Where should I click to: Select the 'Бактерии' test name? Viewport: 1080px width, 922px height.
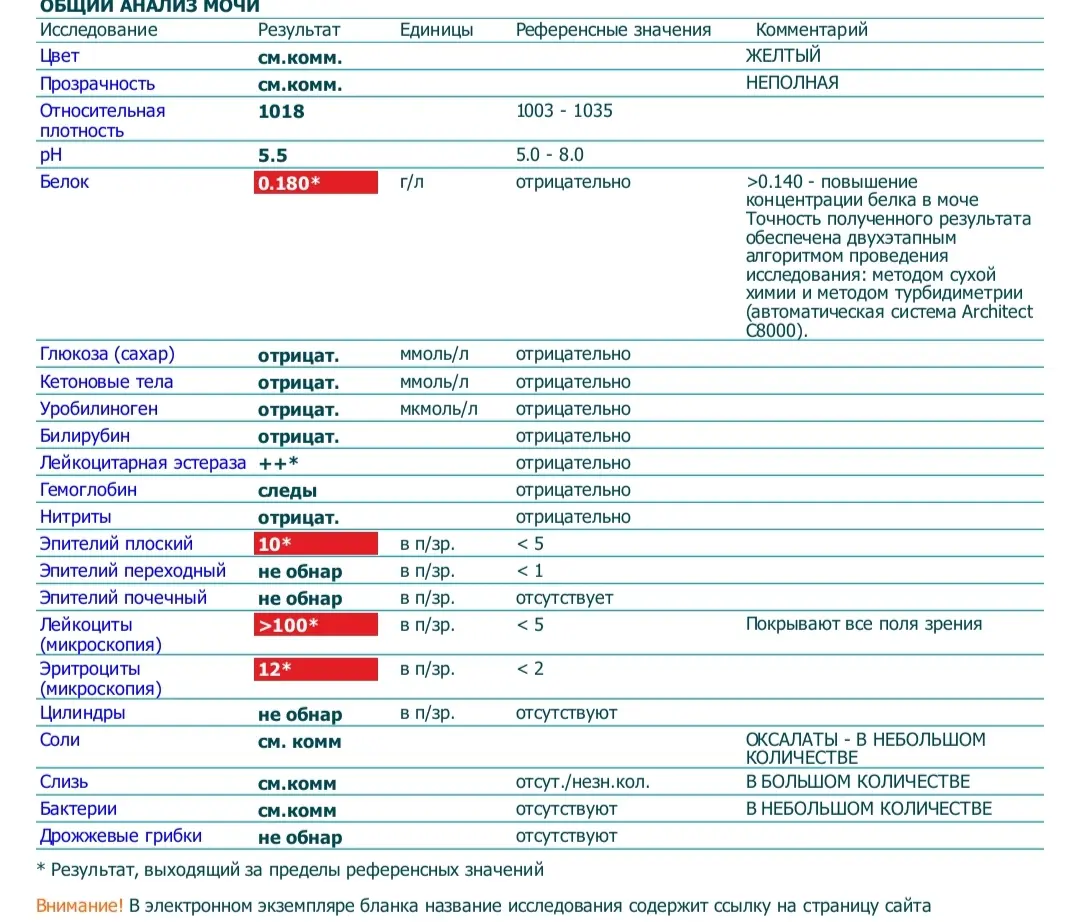pyautogui.click(x=79, y=808)
